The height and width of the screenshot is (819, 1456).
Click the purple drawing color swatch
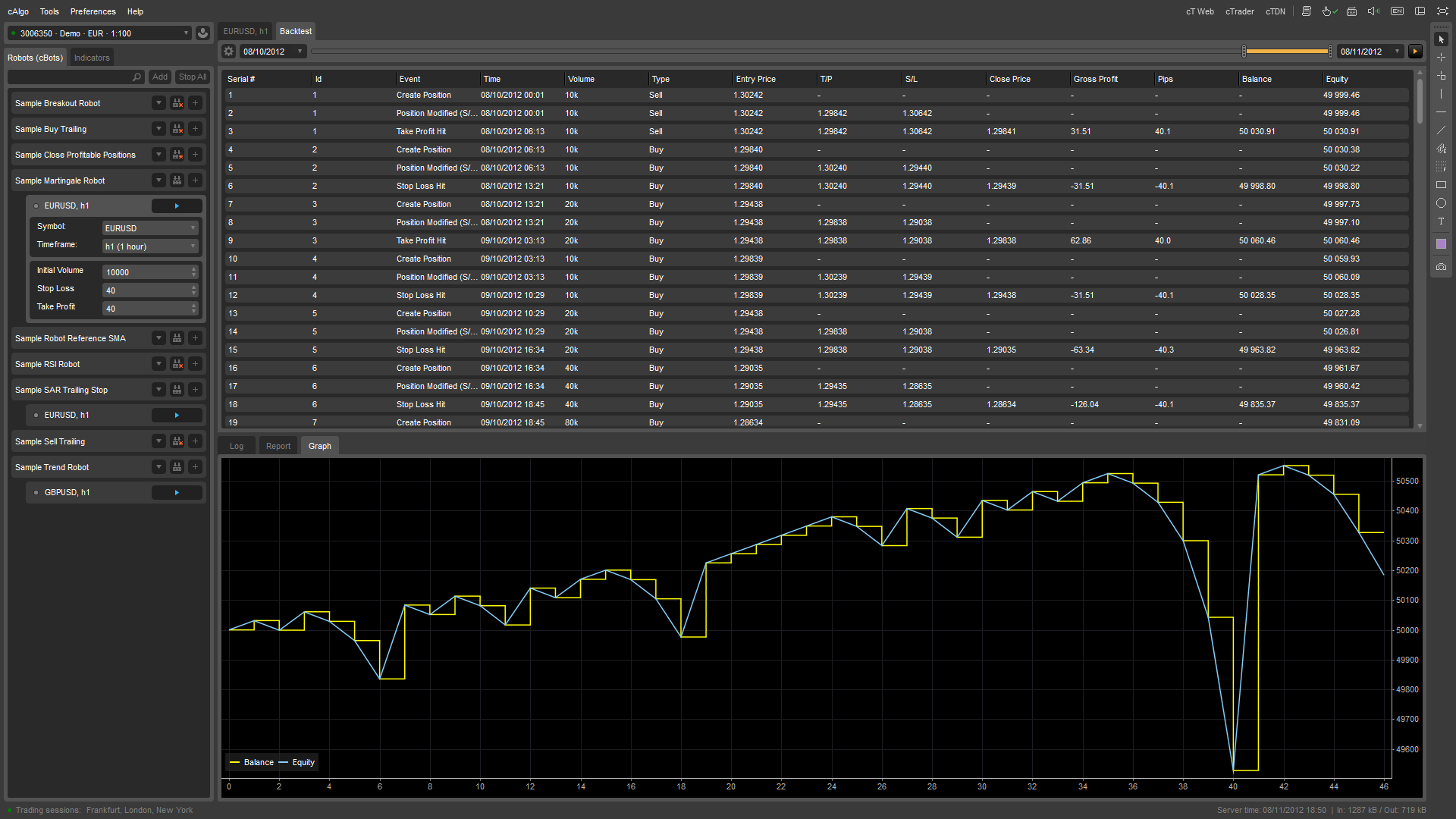(1441, 244)
